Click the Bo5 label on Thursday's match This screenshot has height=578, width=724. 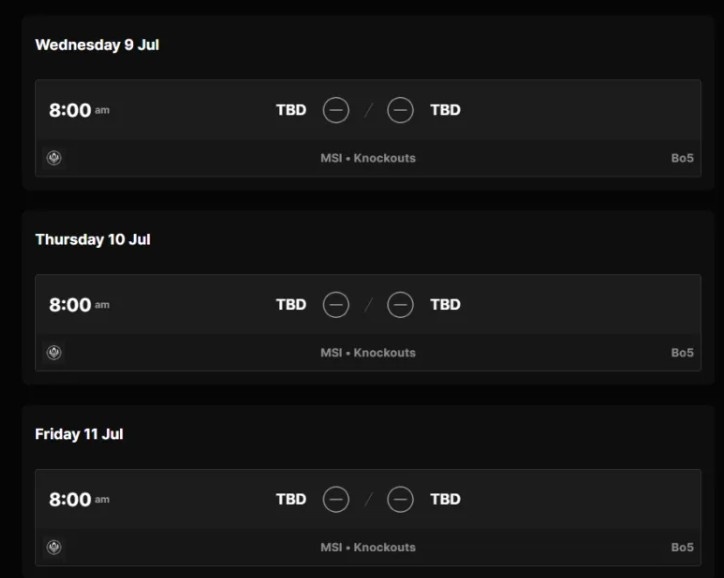pos(682,353)
